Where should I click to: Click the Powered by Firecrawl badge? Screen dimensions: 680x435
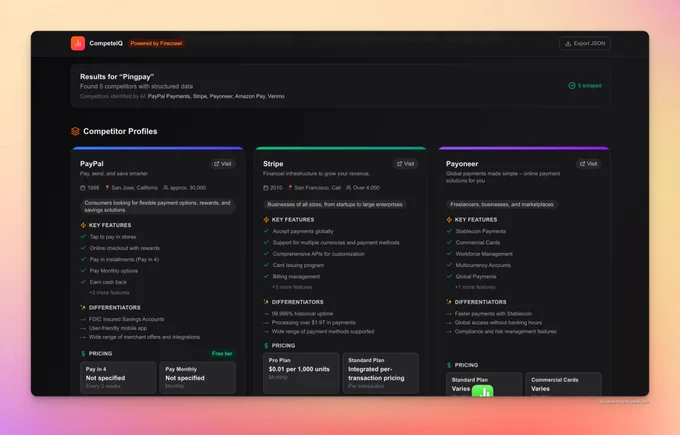coord(156,43)
